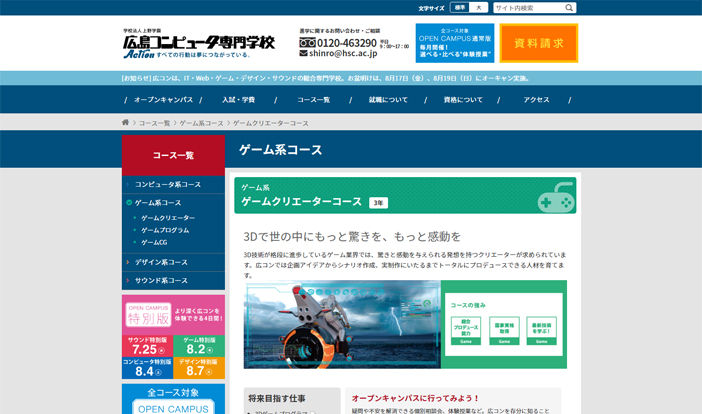Click the search magnifier icon
This screenshot has height=414, width=702.
coord(569,8)
